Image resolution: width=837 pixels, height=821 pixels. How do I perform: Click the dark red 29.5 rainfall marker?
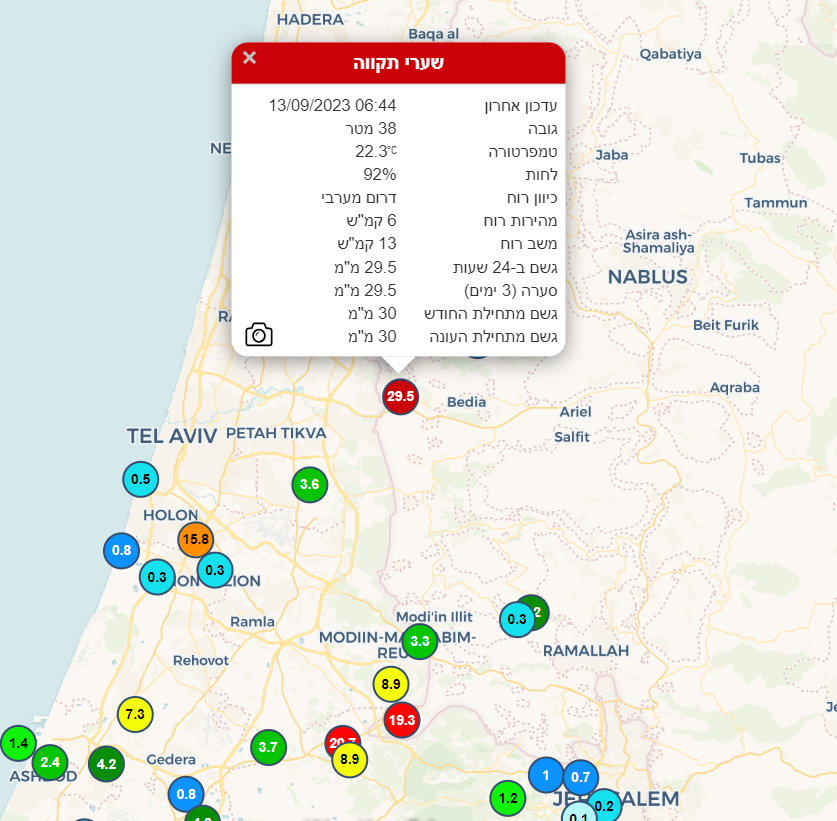point(400,396)
